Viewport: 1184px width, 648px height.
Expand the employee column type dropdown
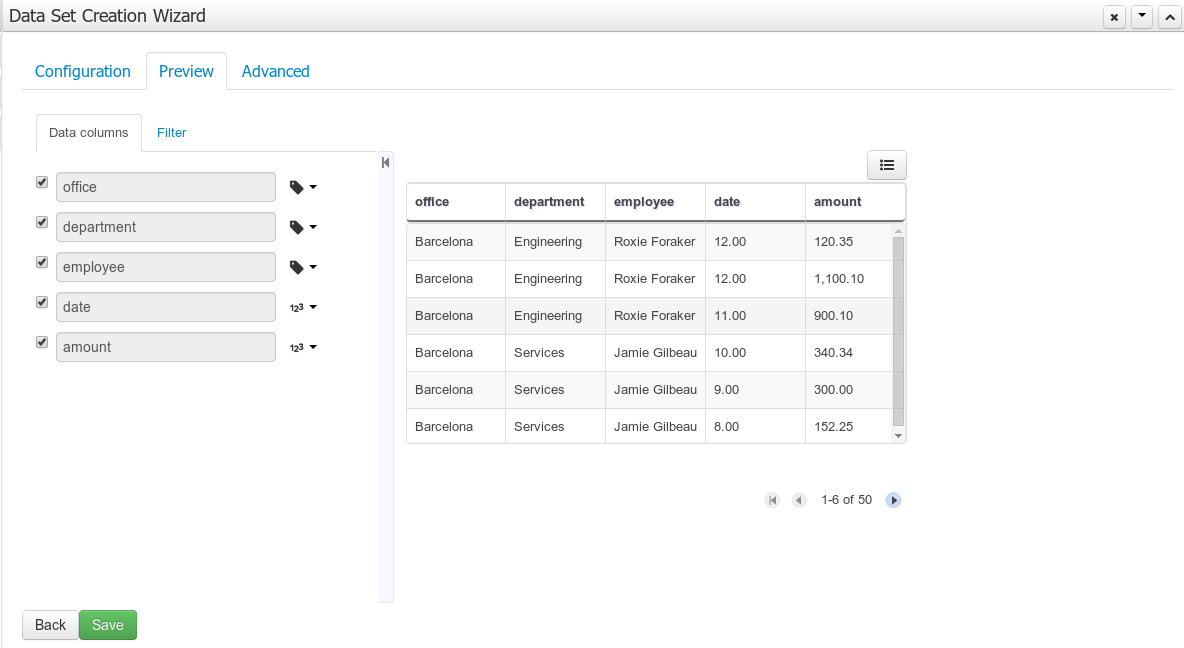313,267
